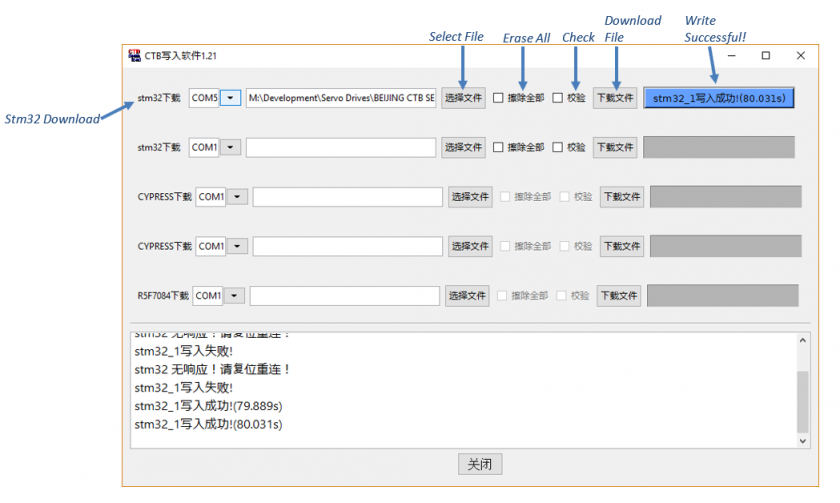Click 下载文件 button in first stm32 row
Screen dimensions: 840x503
615,98
